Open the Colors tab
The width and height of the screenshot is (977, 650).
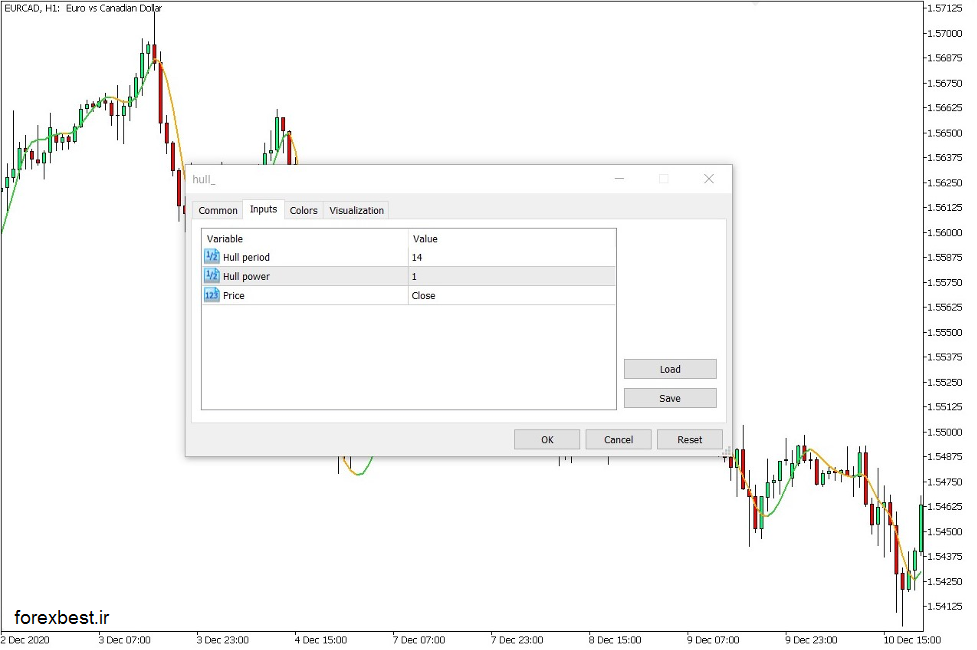[x=303, y=210]
